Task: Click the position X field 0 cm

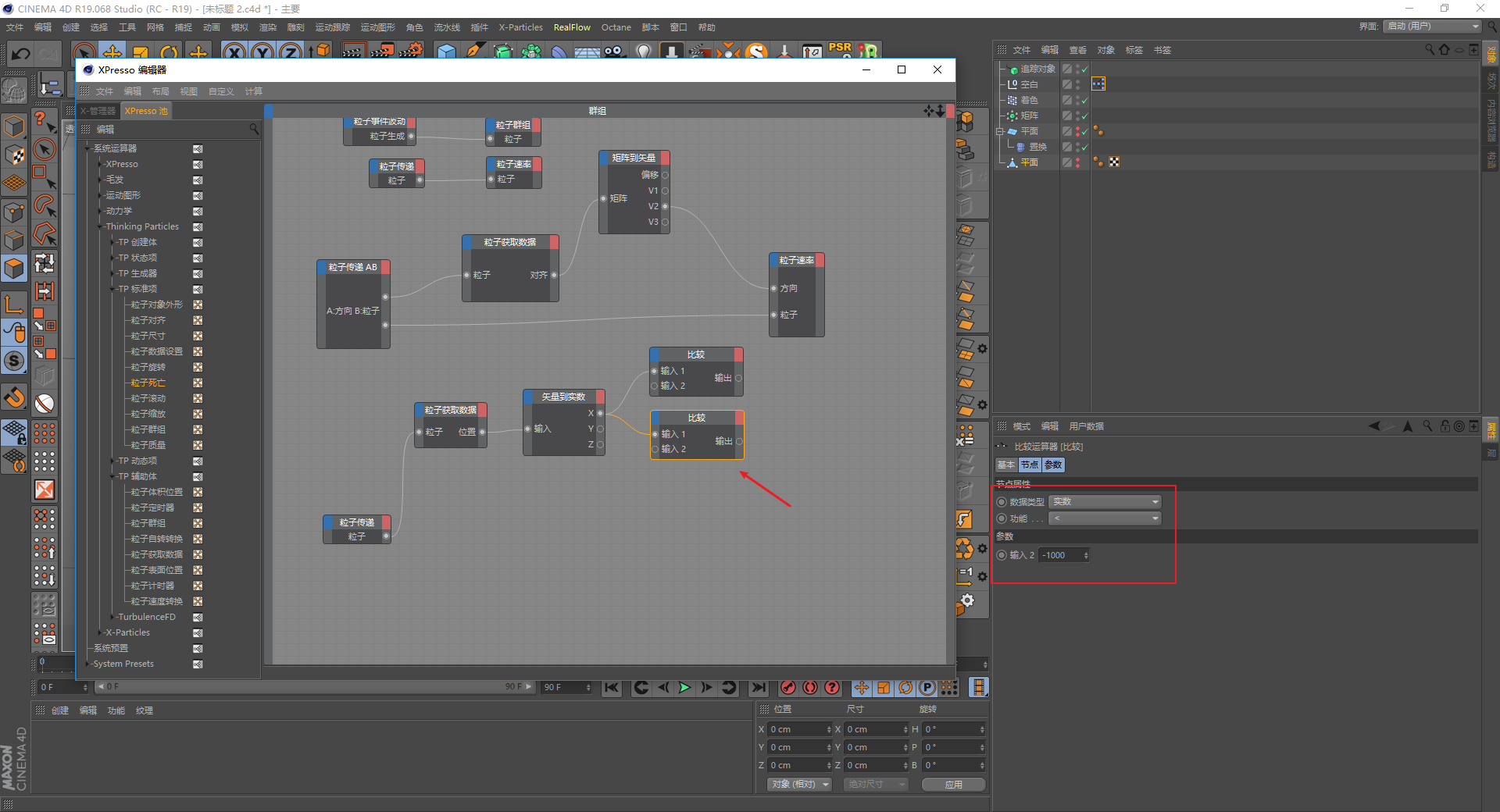Action: tap(800, 729)
